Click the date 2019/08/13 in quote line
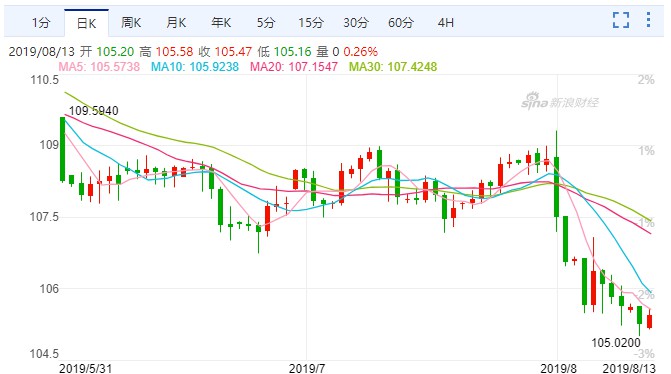Screen dimensions: 671x374 (x=42, y=52)
